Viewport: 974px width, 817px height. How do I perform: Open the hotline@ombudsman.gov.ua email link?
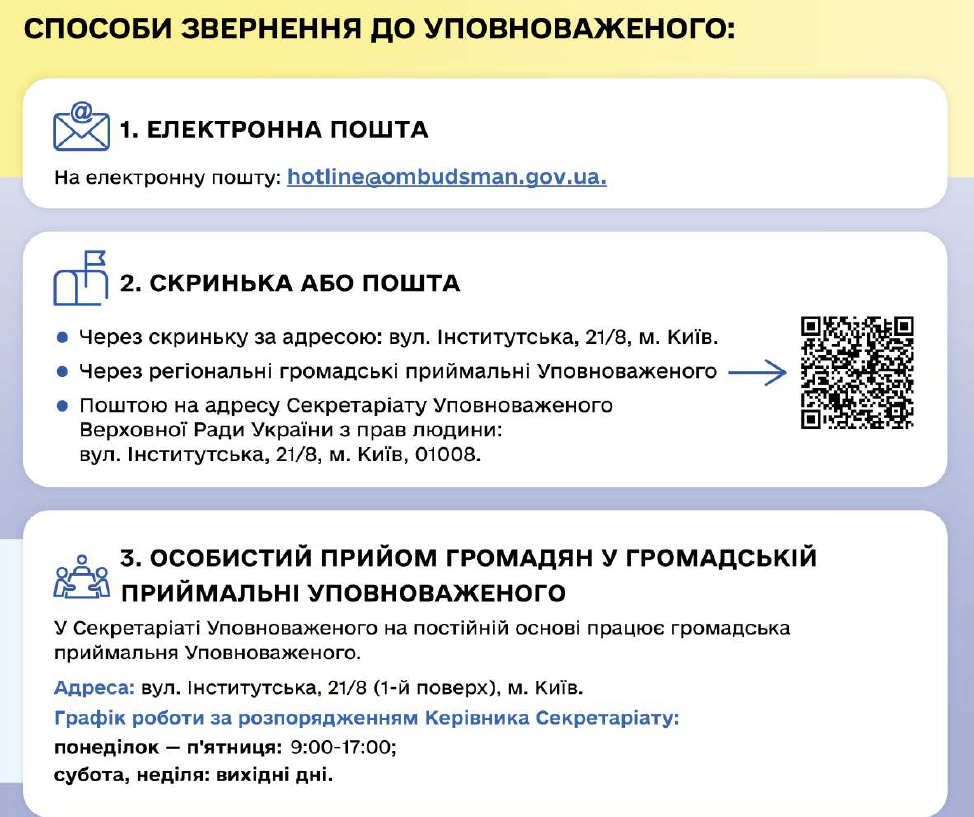point(446,178)
